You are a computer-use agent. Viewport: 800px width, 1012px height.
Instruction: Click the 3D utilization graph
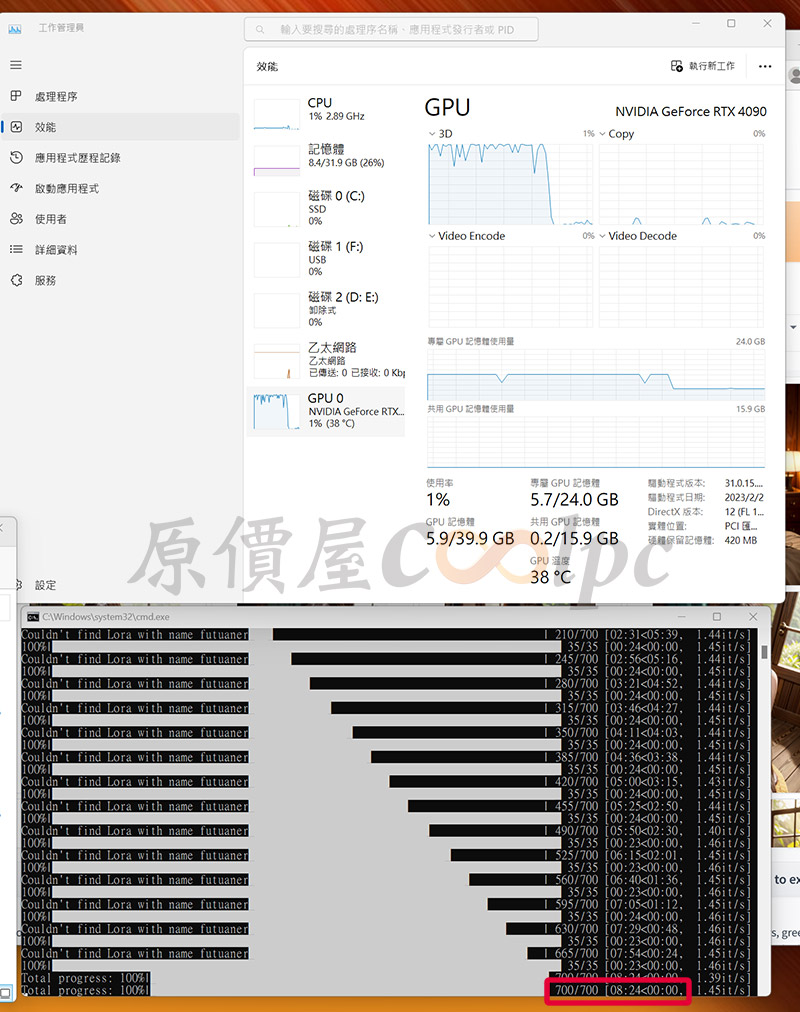point(510,184)
